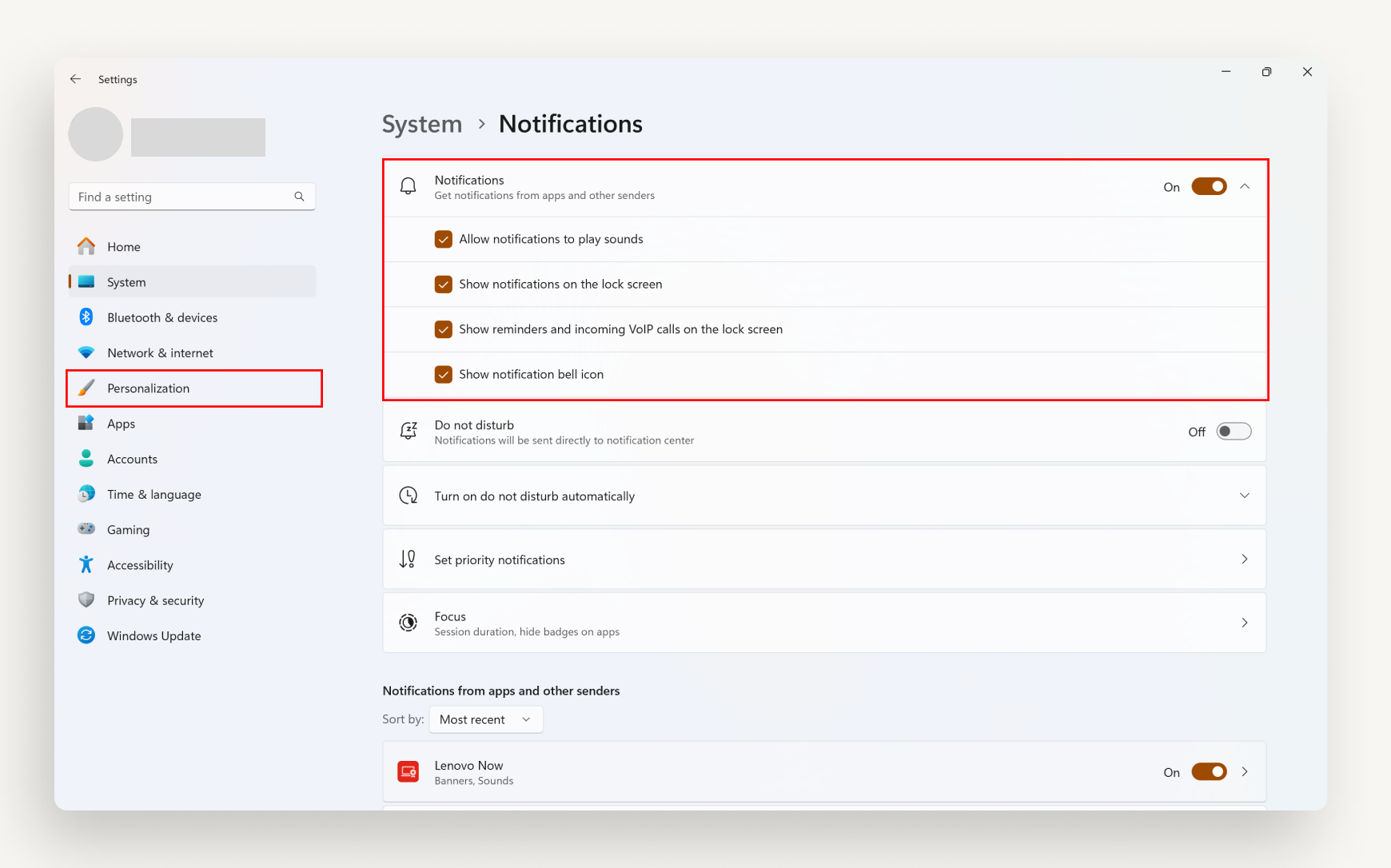Viewport: 1391px width, 868px height.
Task: Uncheck Show notification bell icon
Action: coord(444,374)
